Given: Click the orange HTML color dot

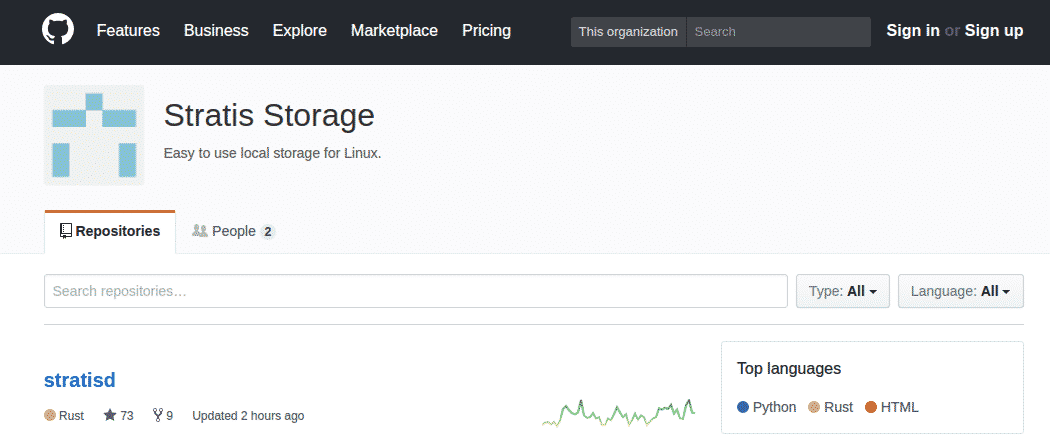Looking at the screenshot, I should 871,407.
